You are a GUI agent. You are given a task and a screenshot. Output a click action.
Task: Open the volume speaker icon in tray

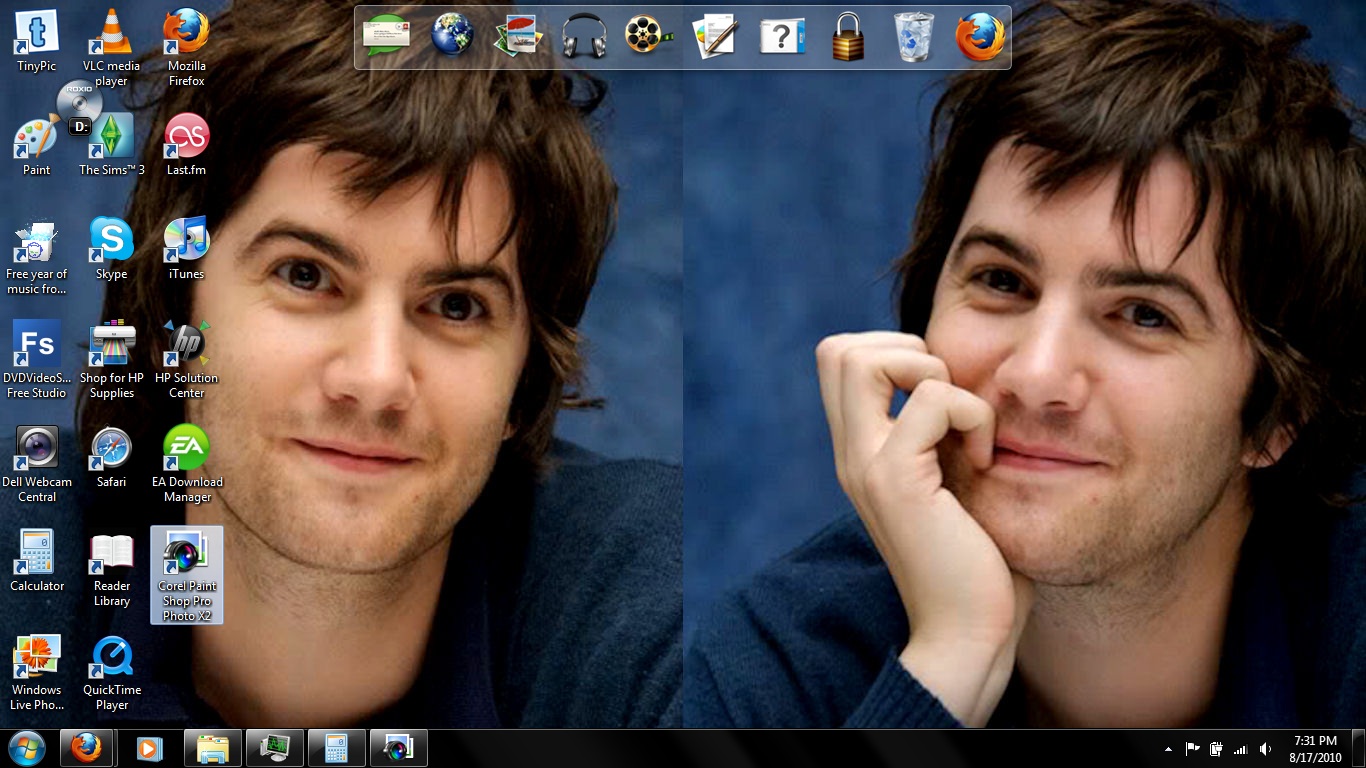[1266, 749]
